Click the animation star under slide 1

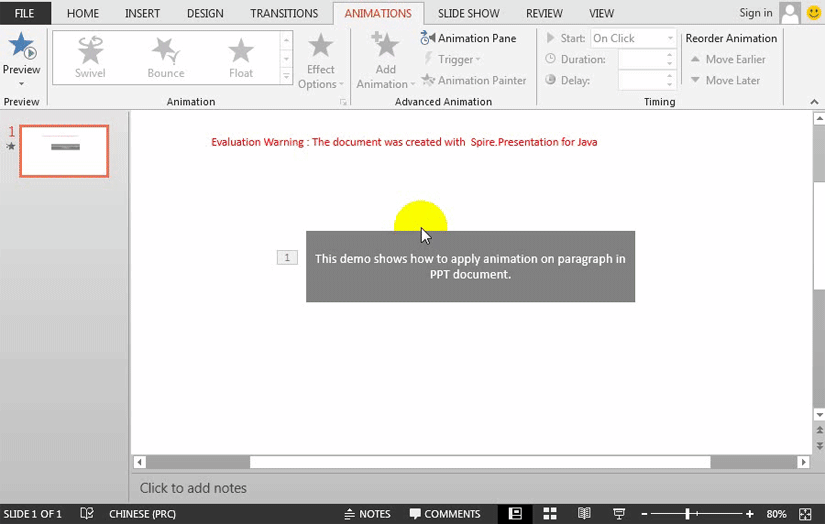tap(11, 146)
